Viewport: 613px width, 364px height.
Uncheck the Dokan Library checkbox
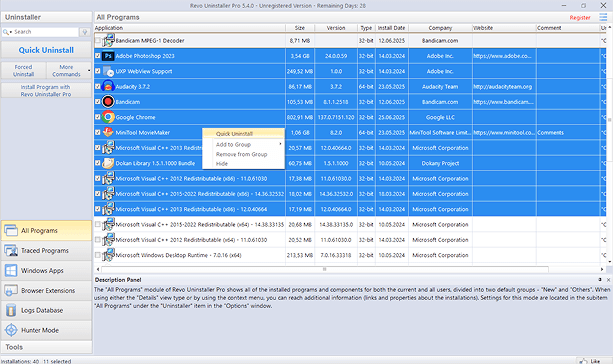[x=98, y=163]
